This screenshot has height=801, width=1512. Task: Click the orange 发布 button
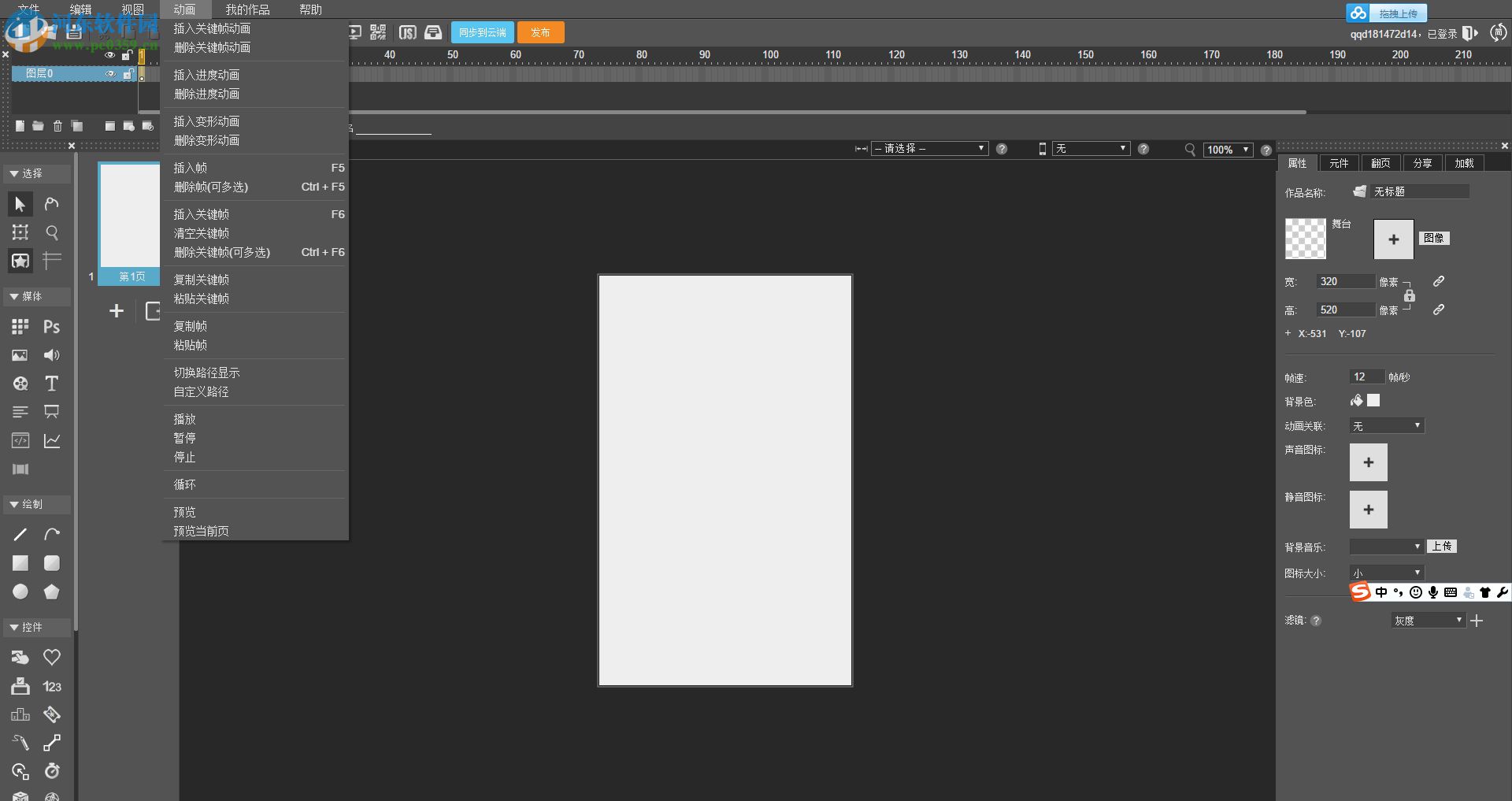pos(540,32)
